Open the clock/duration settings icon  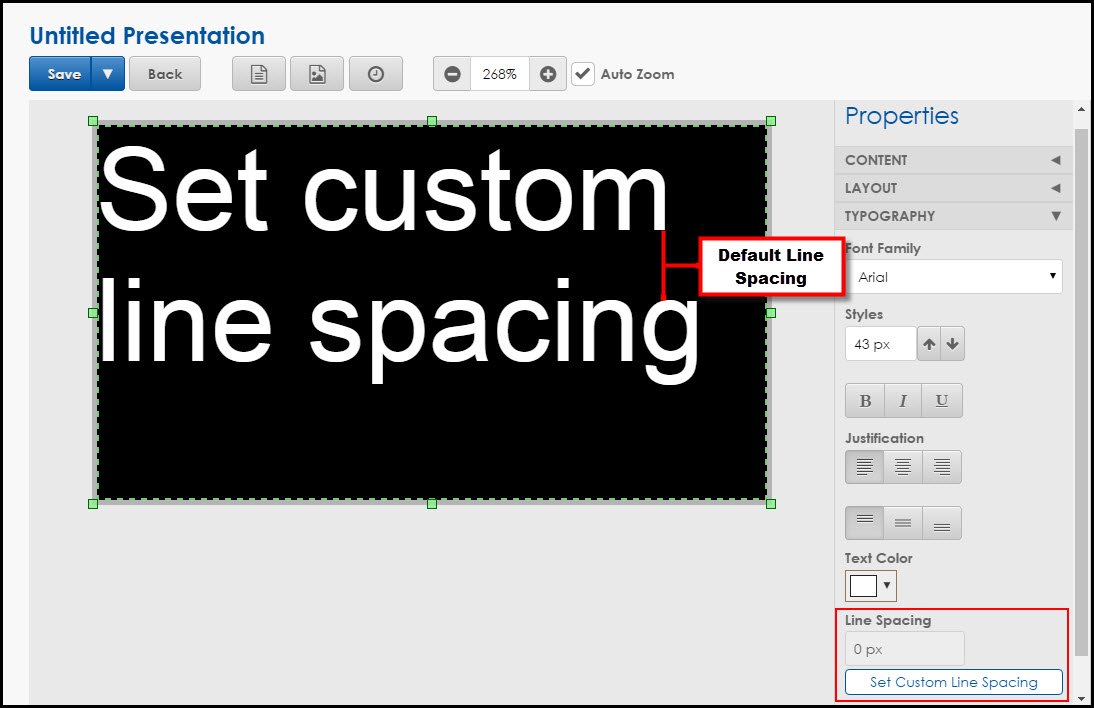pyautogui.click(x=375, y=73)
